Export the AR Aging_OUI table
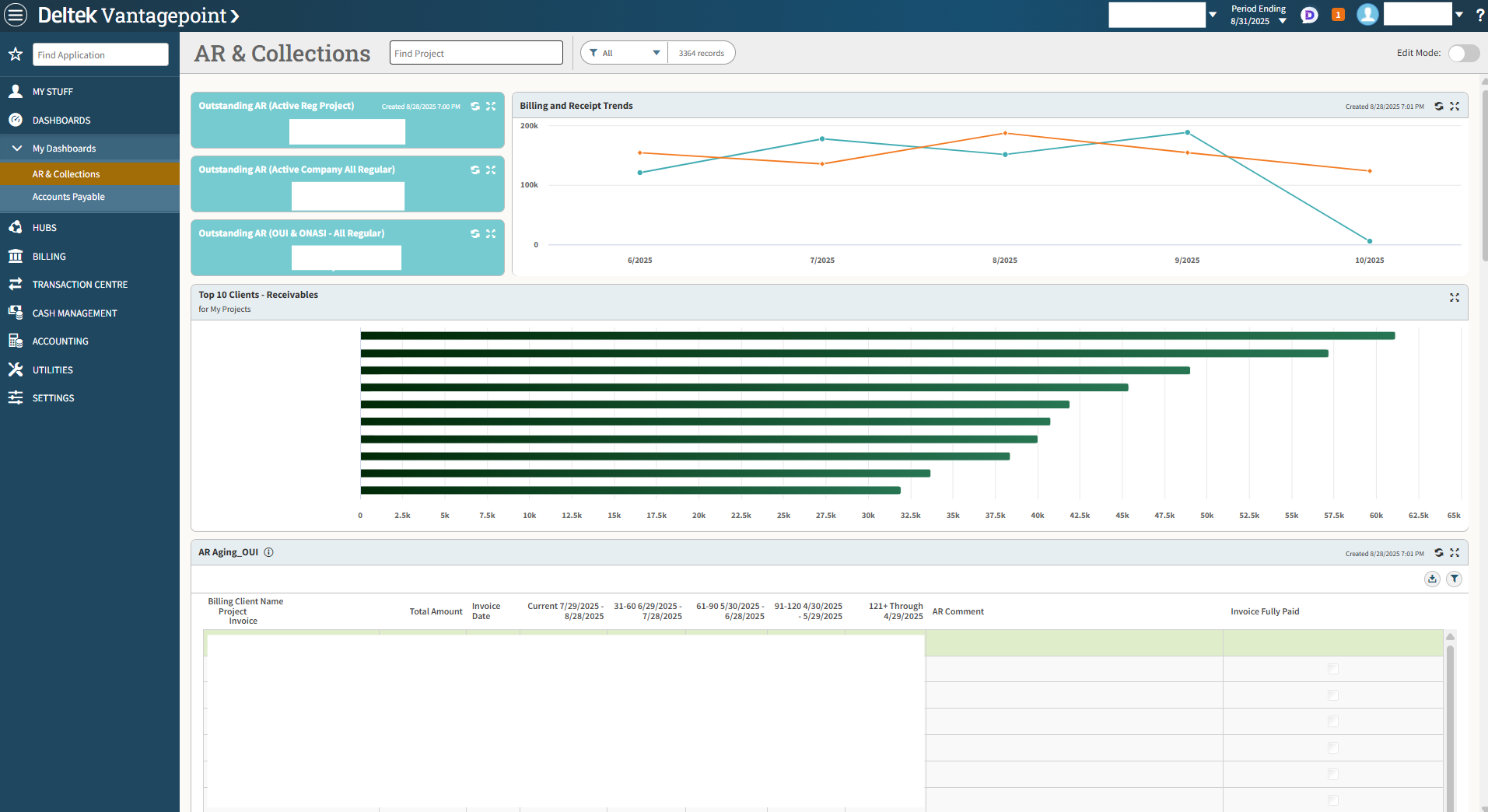The image size is (1488, 812). [x=1432, y=579]
